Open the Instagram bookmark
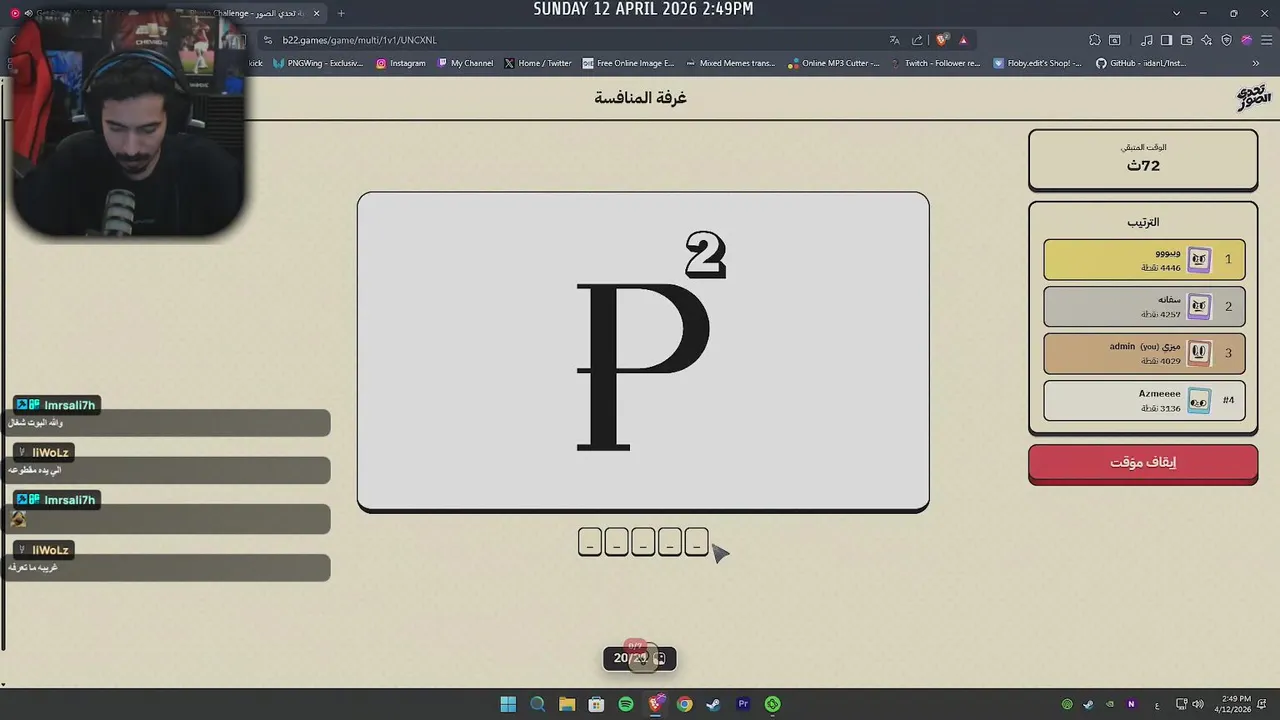This screenshot has height=720, width=1280. point(401,63)
